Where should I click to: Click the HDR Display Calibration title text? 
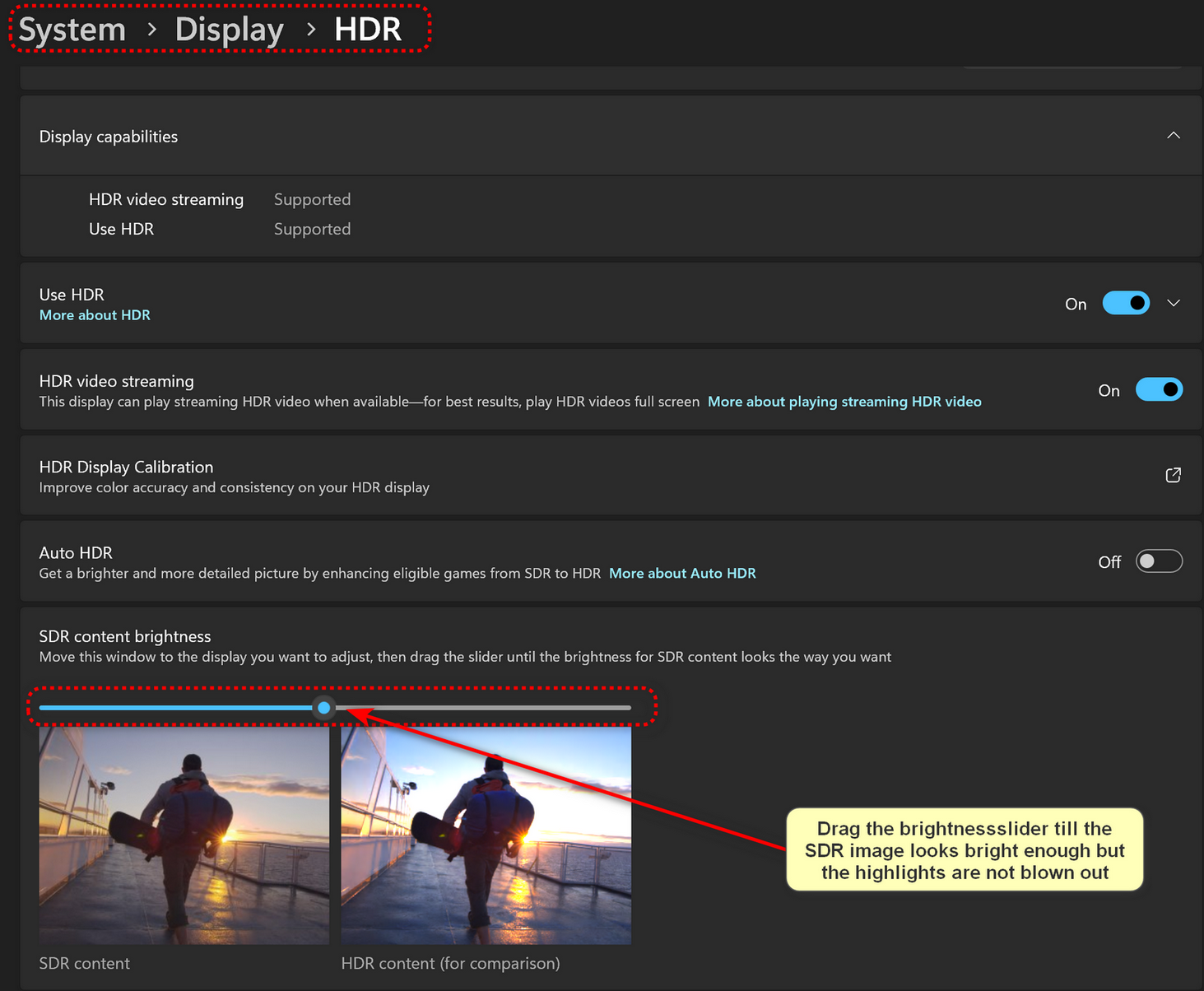[126, 467]
